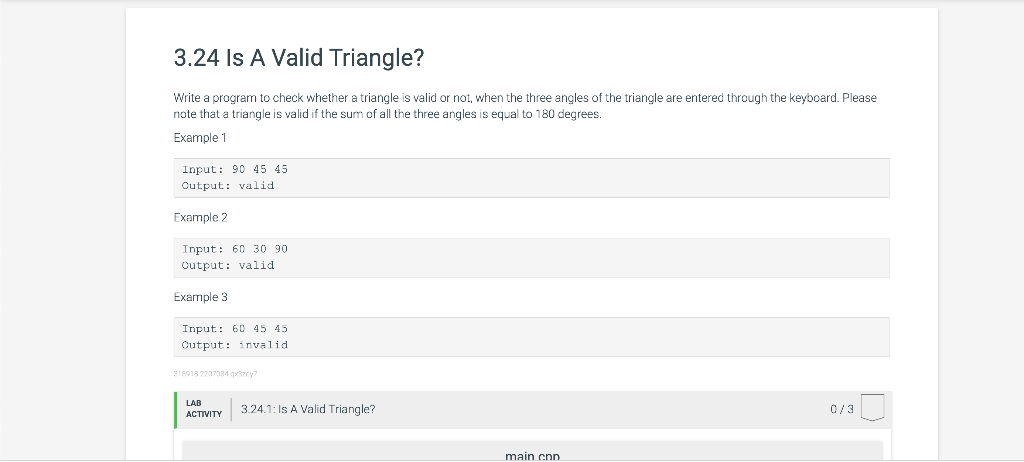Click the completion badge icon beside 0 / 3
Image resolution: width=1024 pixels, height=462 pixels.
(872, 408)
